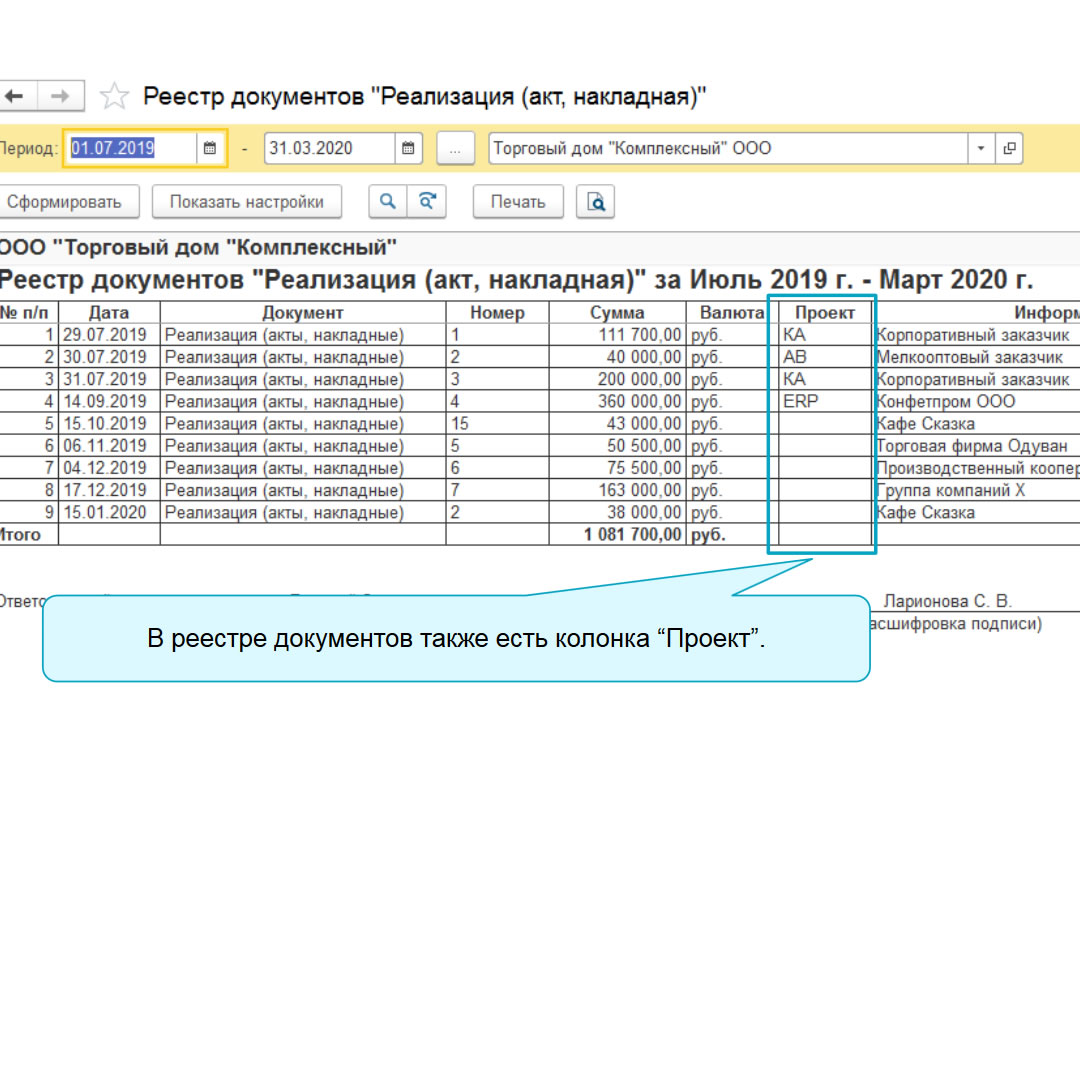Select signature name Ларионова С. В.

click(x=948, y=601)
